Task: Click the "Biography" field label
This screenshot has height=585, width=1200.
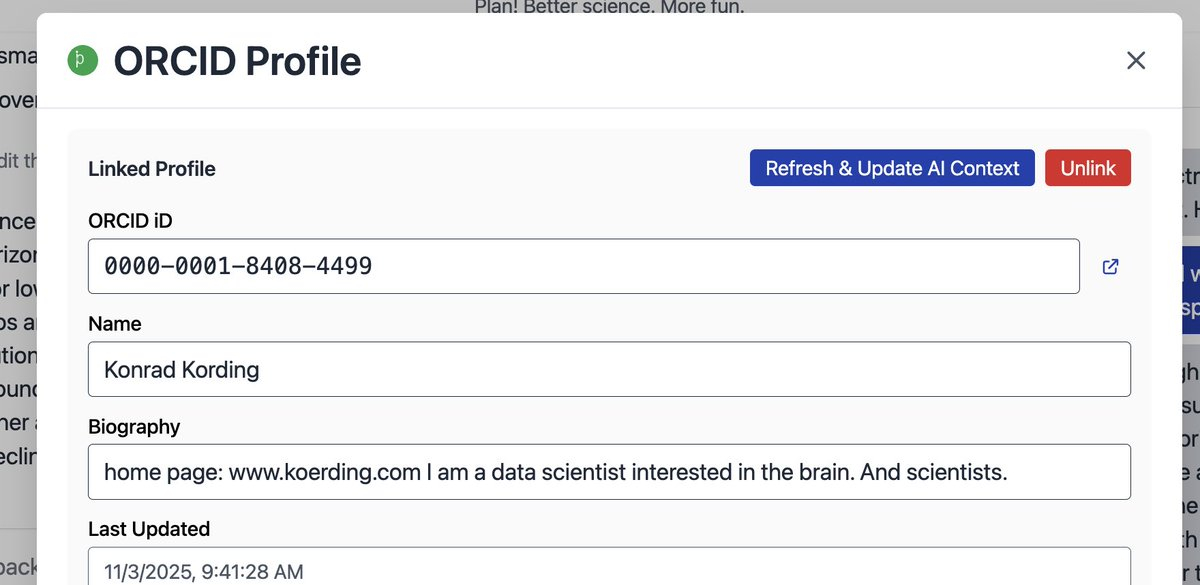Action: click(x=134, y=426)
